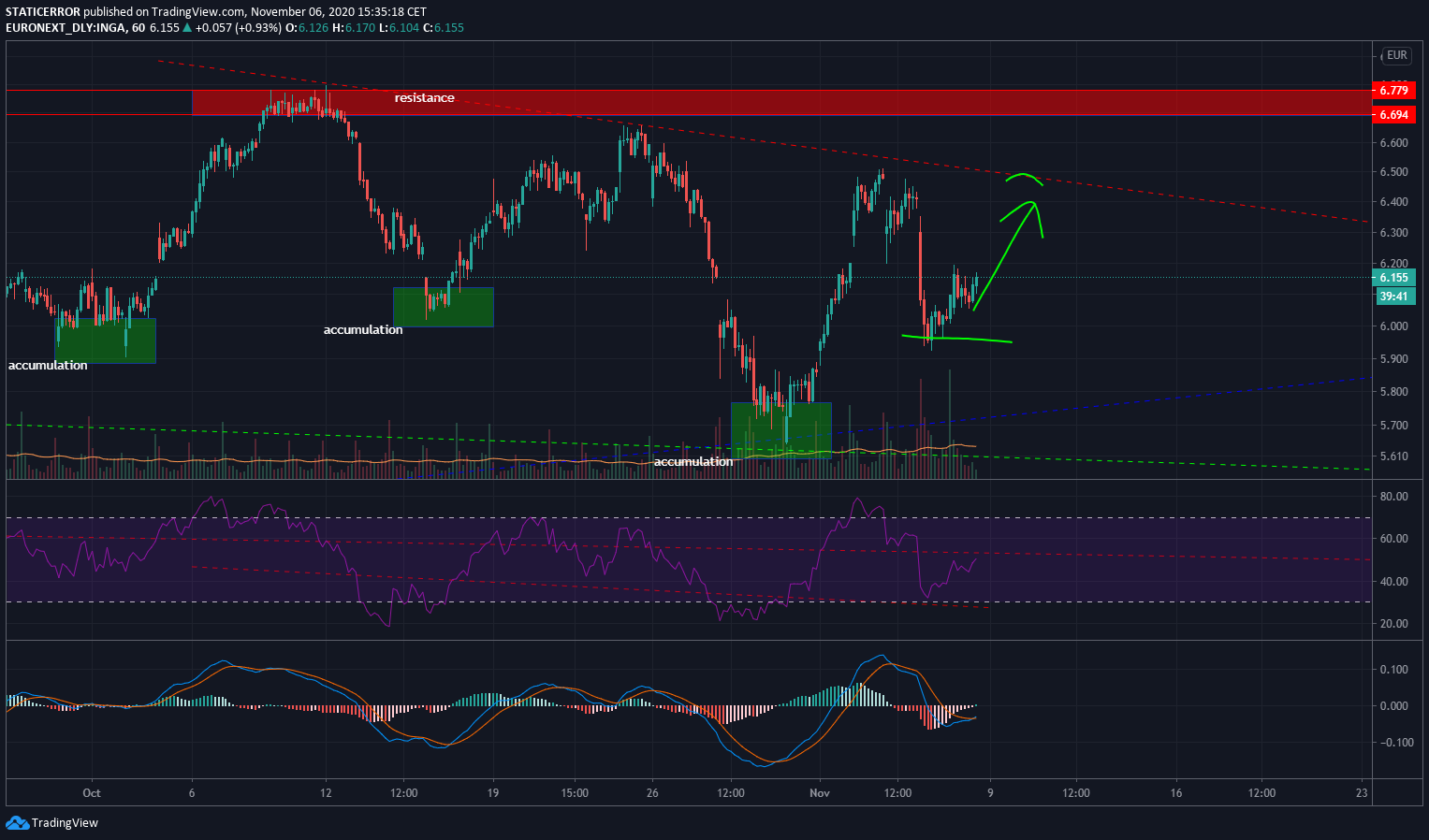Click the C:6.155 close value
Screen dimensions: 1429x840
pyautogui.click(x=445, y=28)
